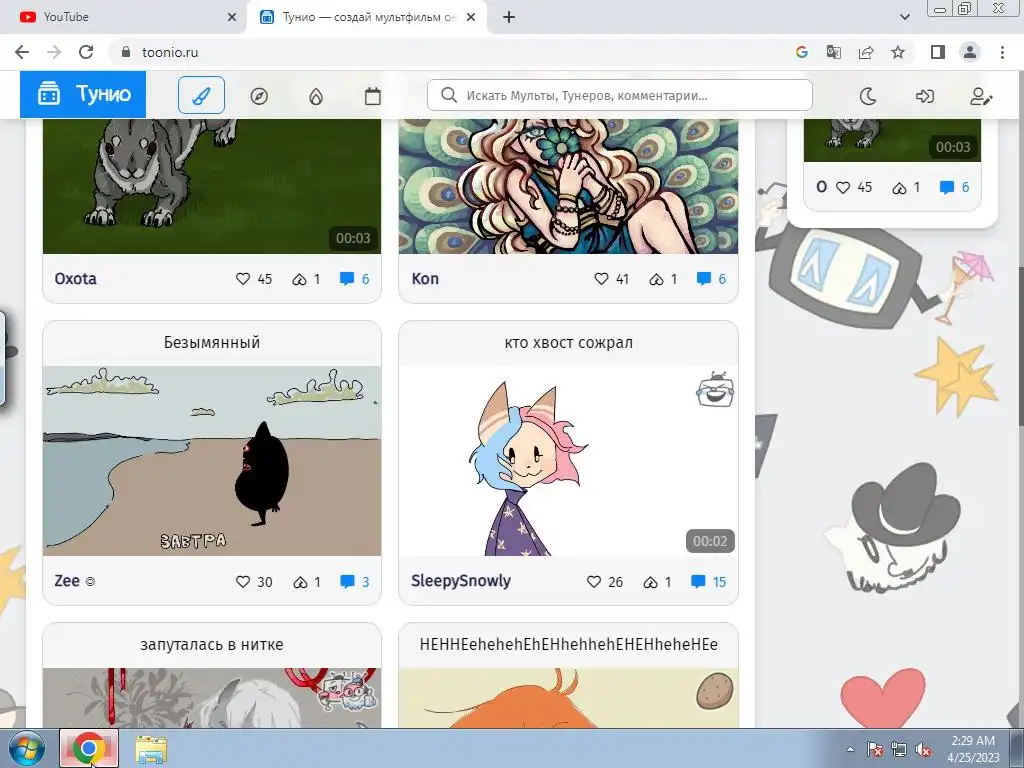This screenshot has height=768, width=1024.
Task: Click the laughing robot badge on SleepySnowly cartoon
Action: [x=715, y=390]
